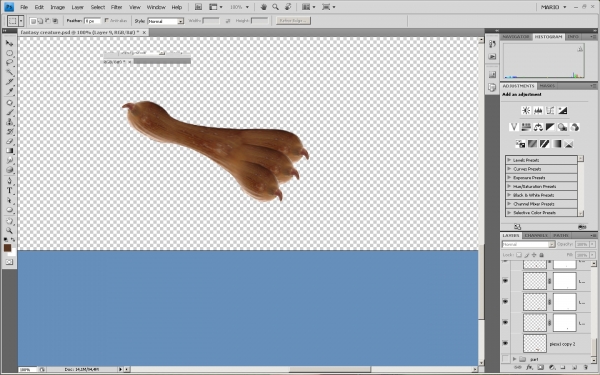The width and height of the screenshot is (600, 375).
Task: Launch Bridge from application bar
Action: coord(198,7)
